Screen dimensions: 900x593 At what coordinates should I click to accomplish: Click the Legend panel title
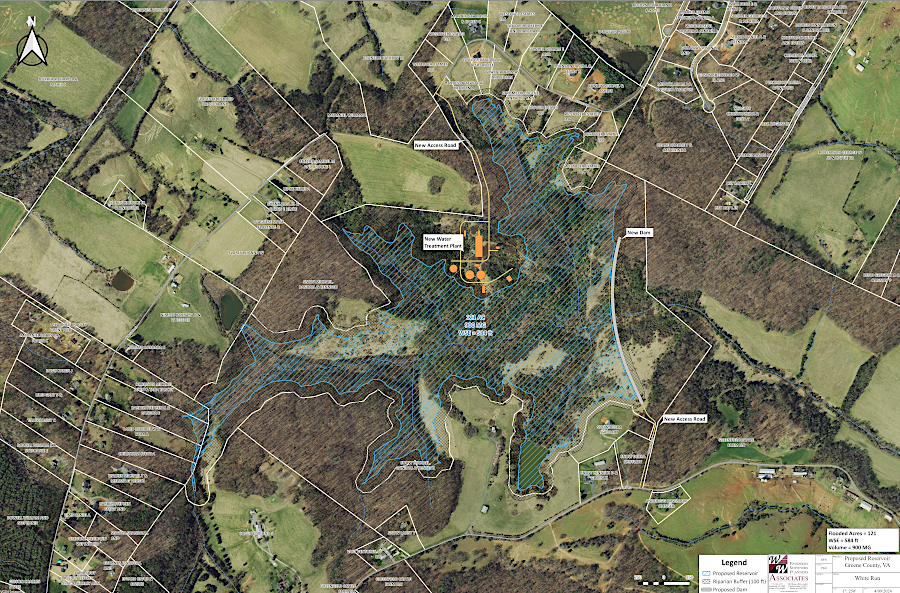click(734, 563)
